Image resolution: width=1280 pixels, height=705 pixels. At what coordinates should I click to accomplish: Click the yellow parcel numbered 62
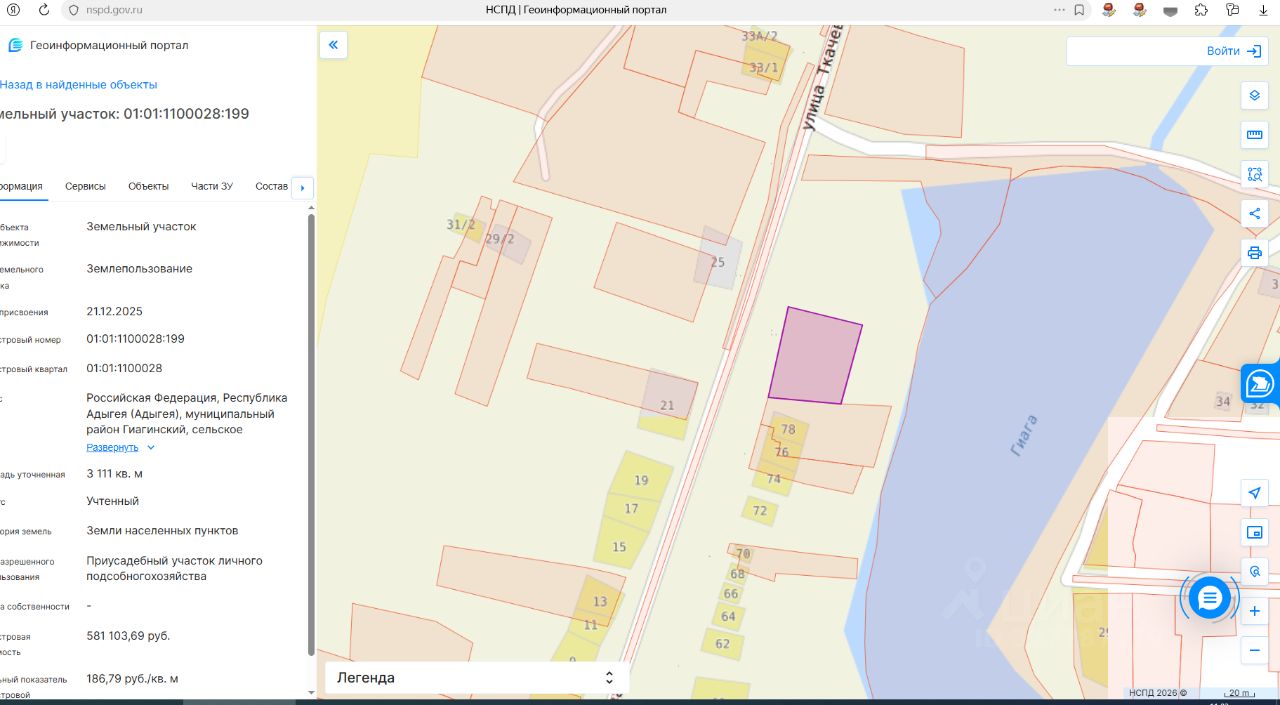(722, 643)
